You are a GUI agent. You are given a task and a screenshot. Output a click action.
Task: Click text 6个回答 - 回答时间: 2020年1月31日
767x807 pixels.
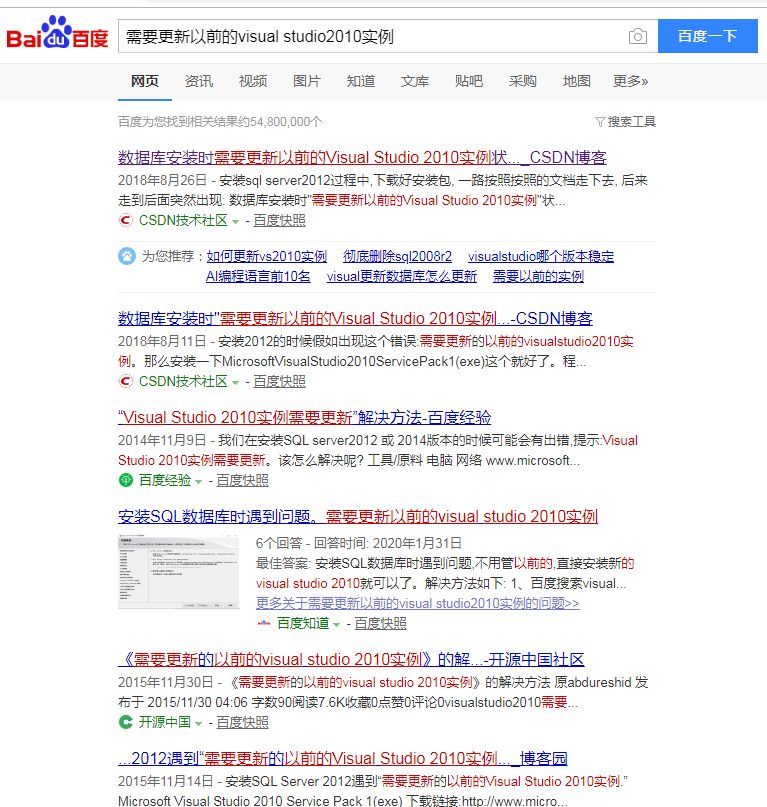359,543
